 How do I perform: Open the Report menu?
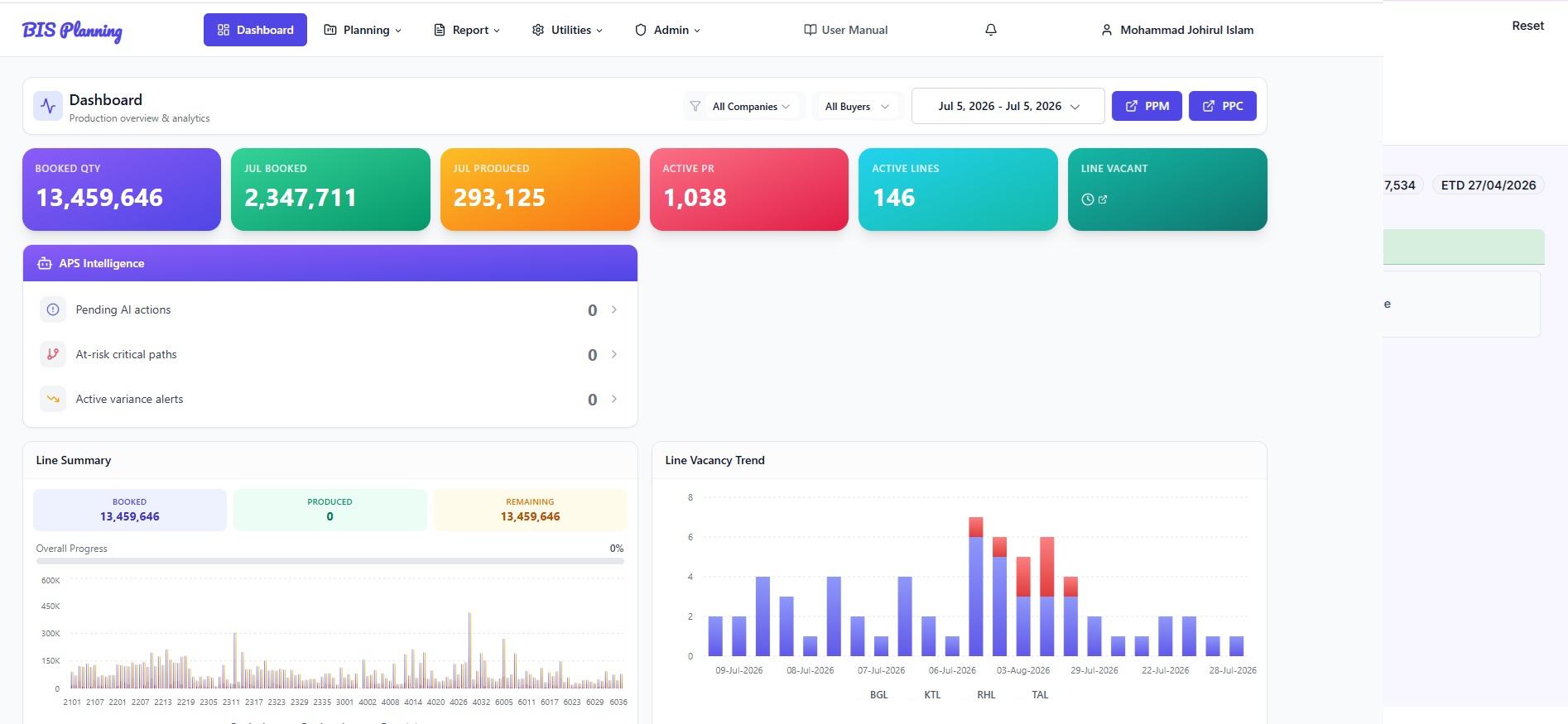pos(467,30)
